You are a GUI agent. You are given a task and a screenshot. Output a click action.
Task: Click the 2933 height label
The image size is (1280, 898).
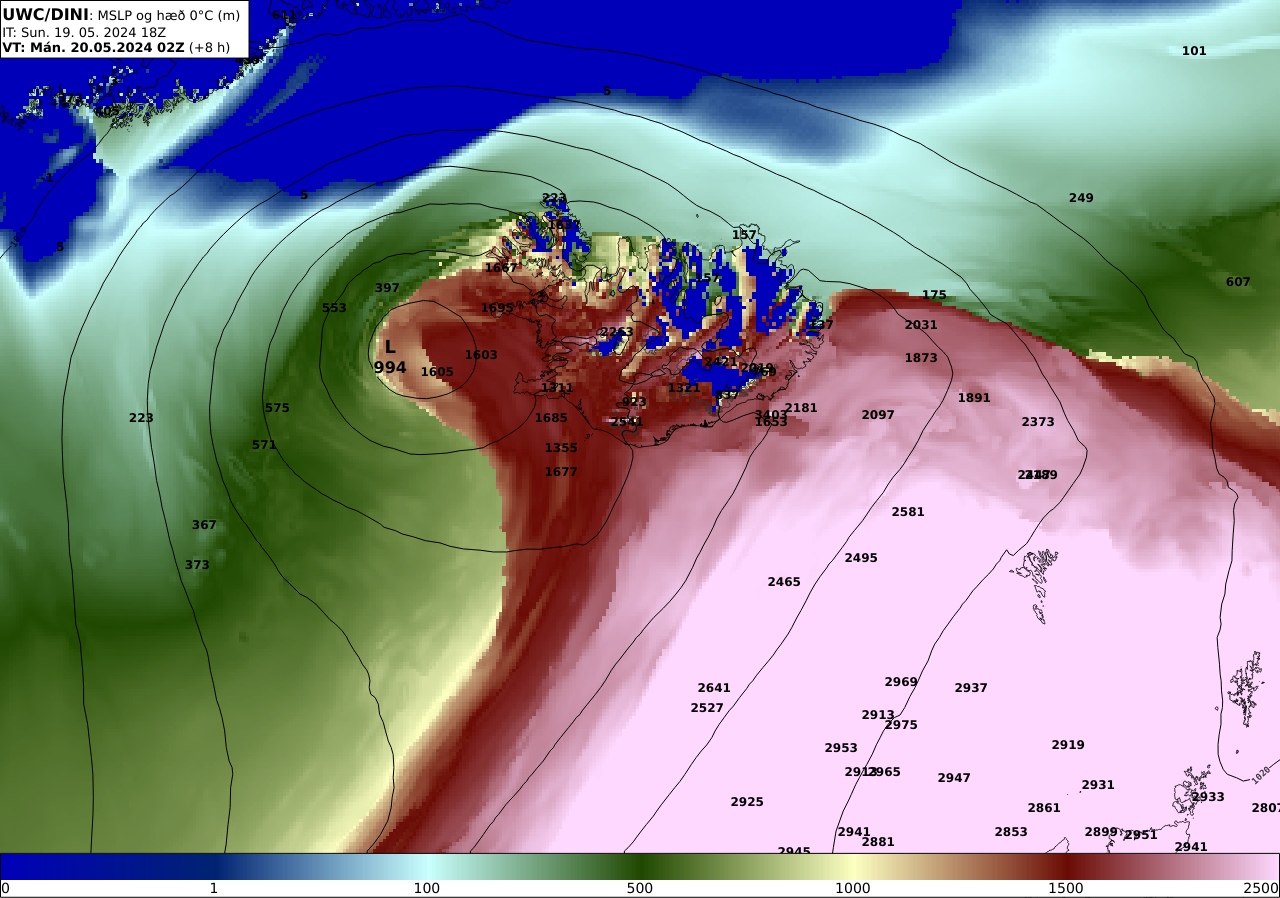(x=1208, y=797)
